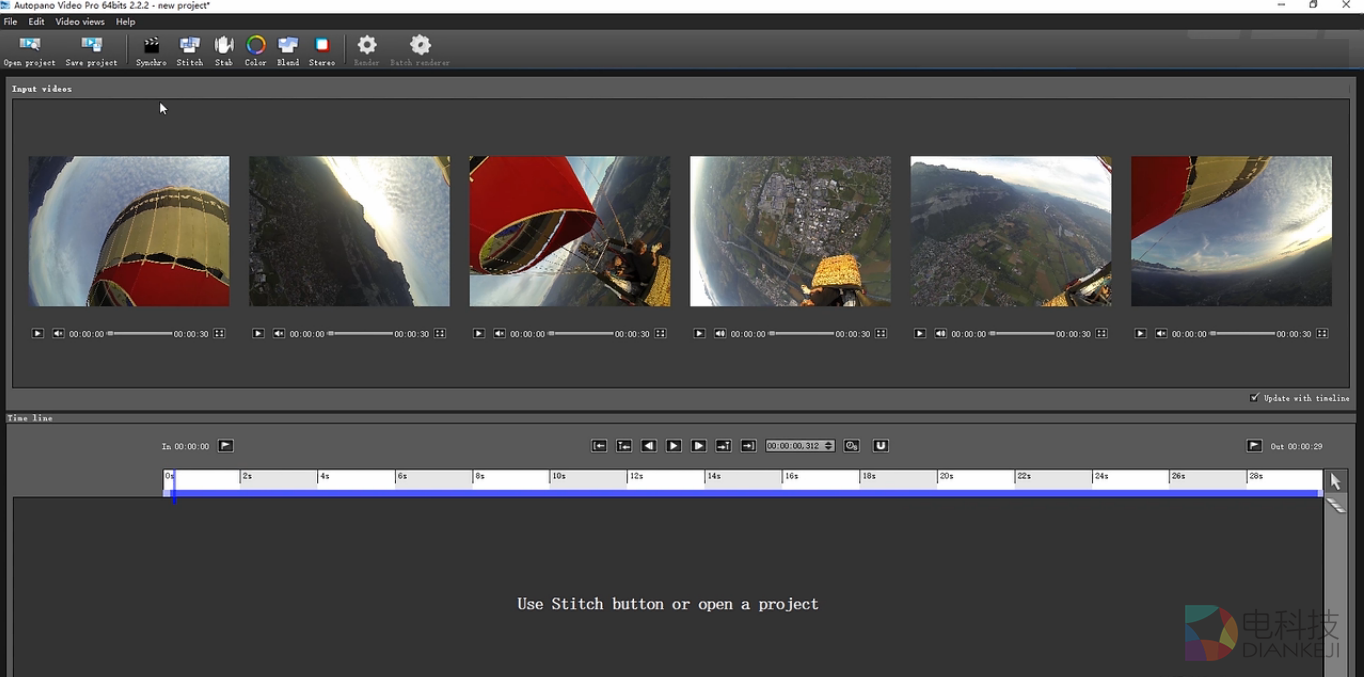Toggle the magnet snap button in timeline
This screenshot has height=677, width=1364.
coord(880,446)
